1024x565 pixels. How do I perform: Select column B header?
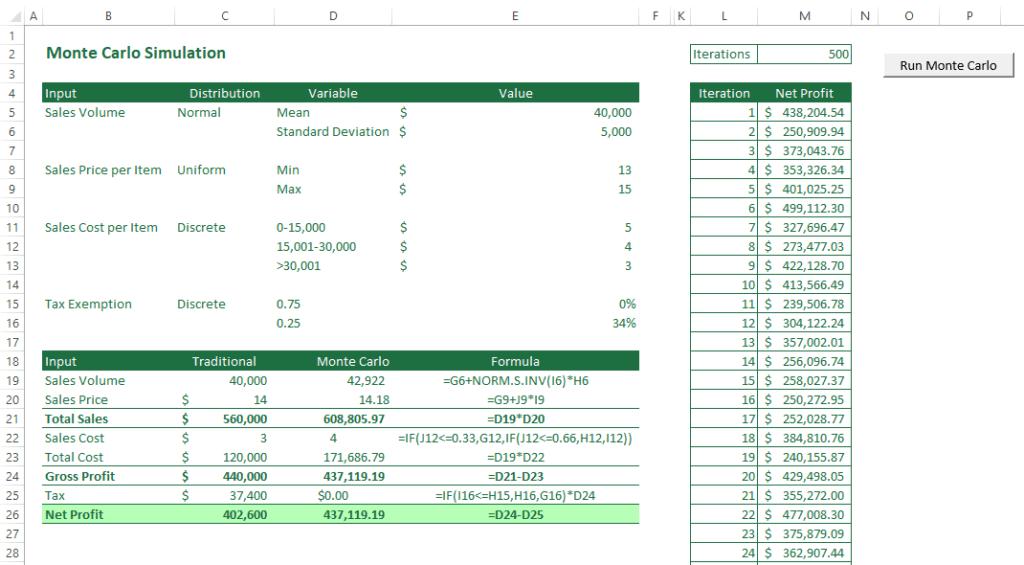tap(108, 16)
